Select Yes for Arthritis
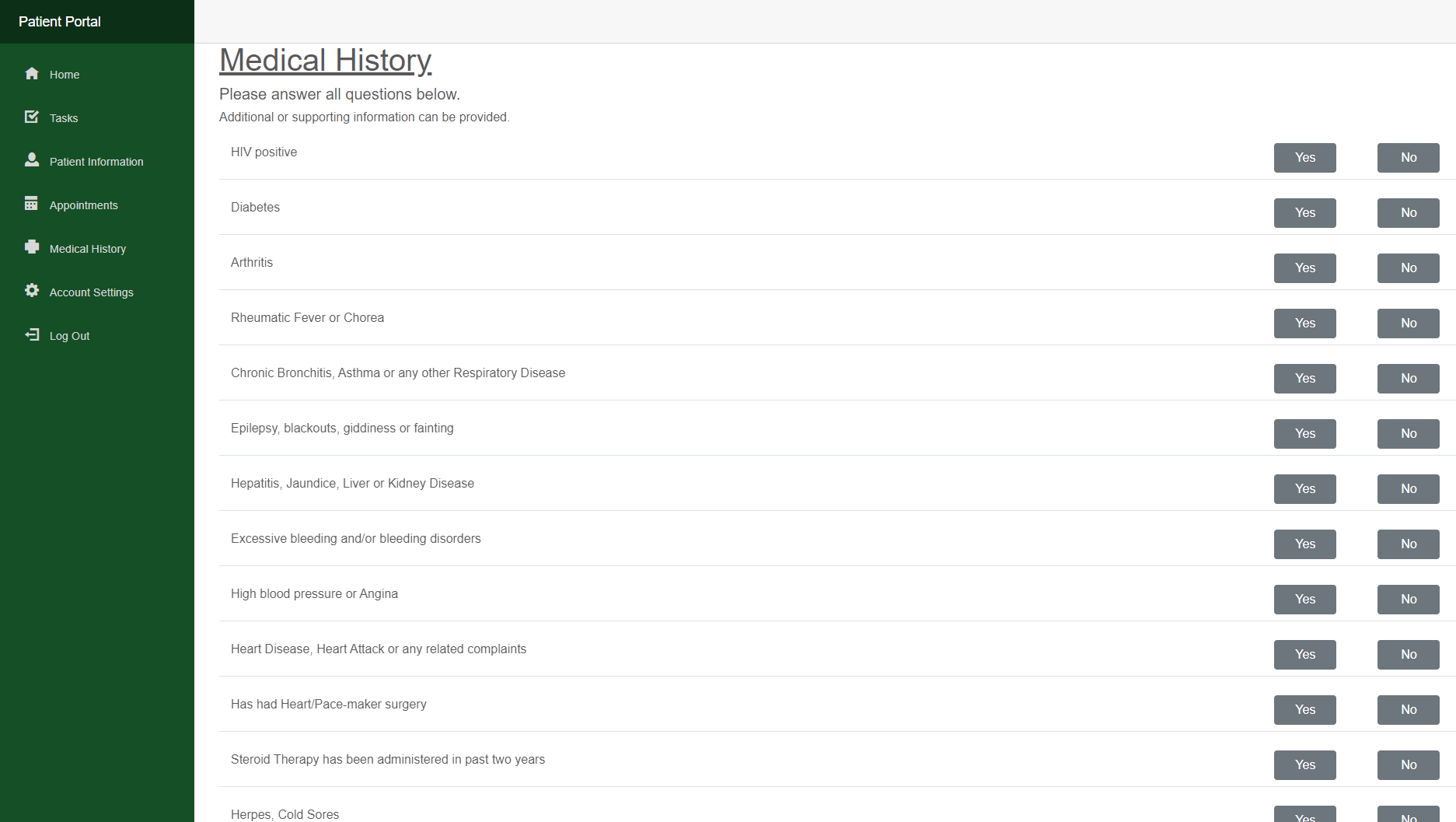 click(x=1304, y=268)
